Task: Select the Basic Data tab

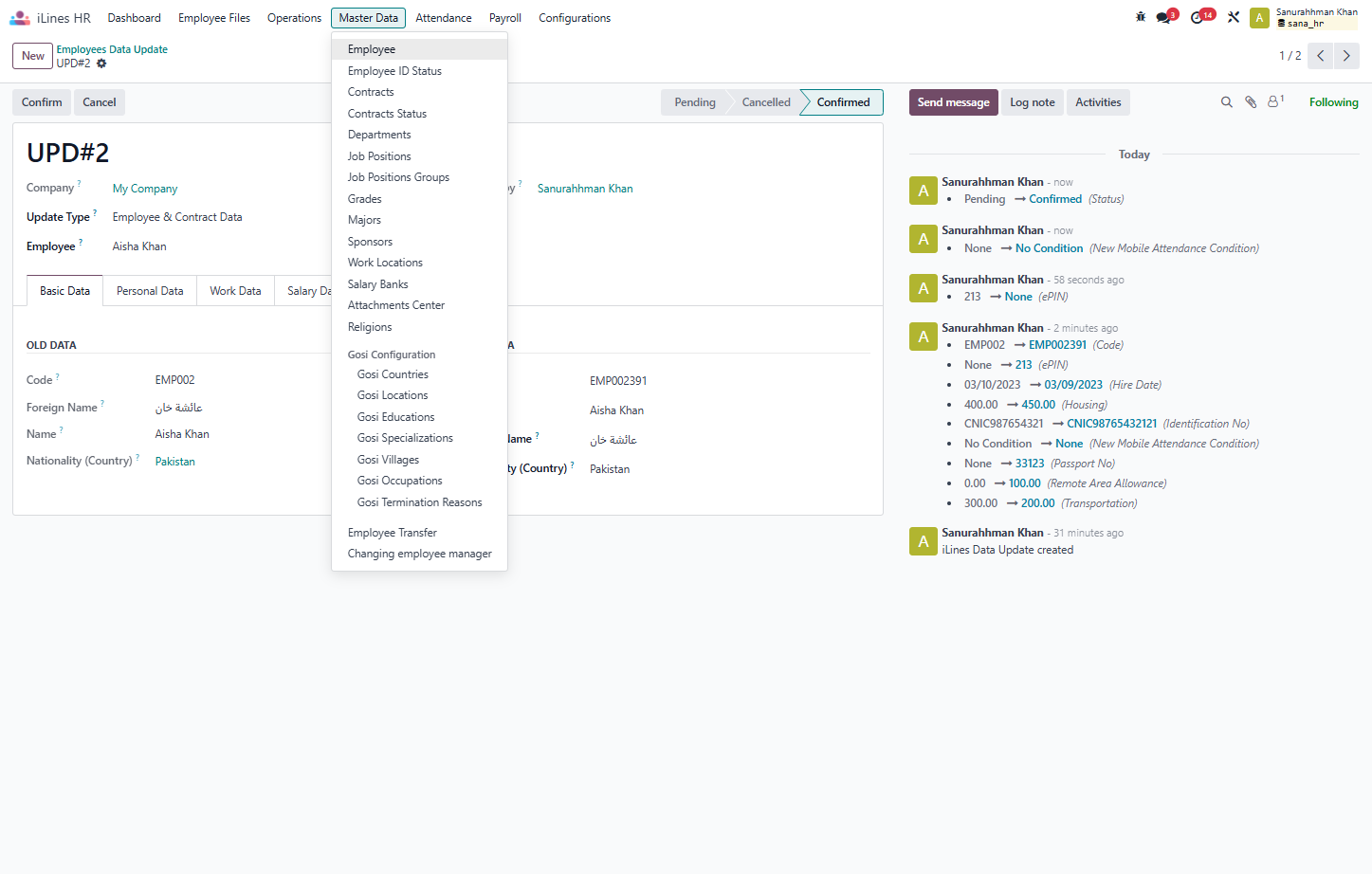Action: click(x=65, y=291)
